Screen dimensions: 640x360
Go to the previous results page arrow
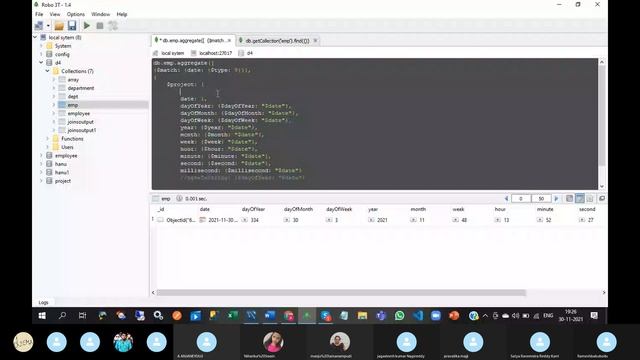[506, 198]
